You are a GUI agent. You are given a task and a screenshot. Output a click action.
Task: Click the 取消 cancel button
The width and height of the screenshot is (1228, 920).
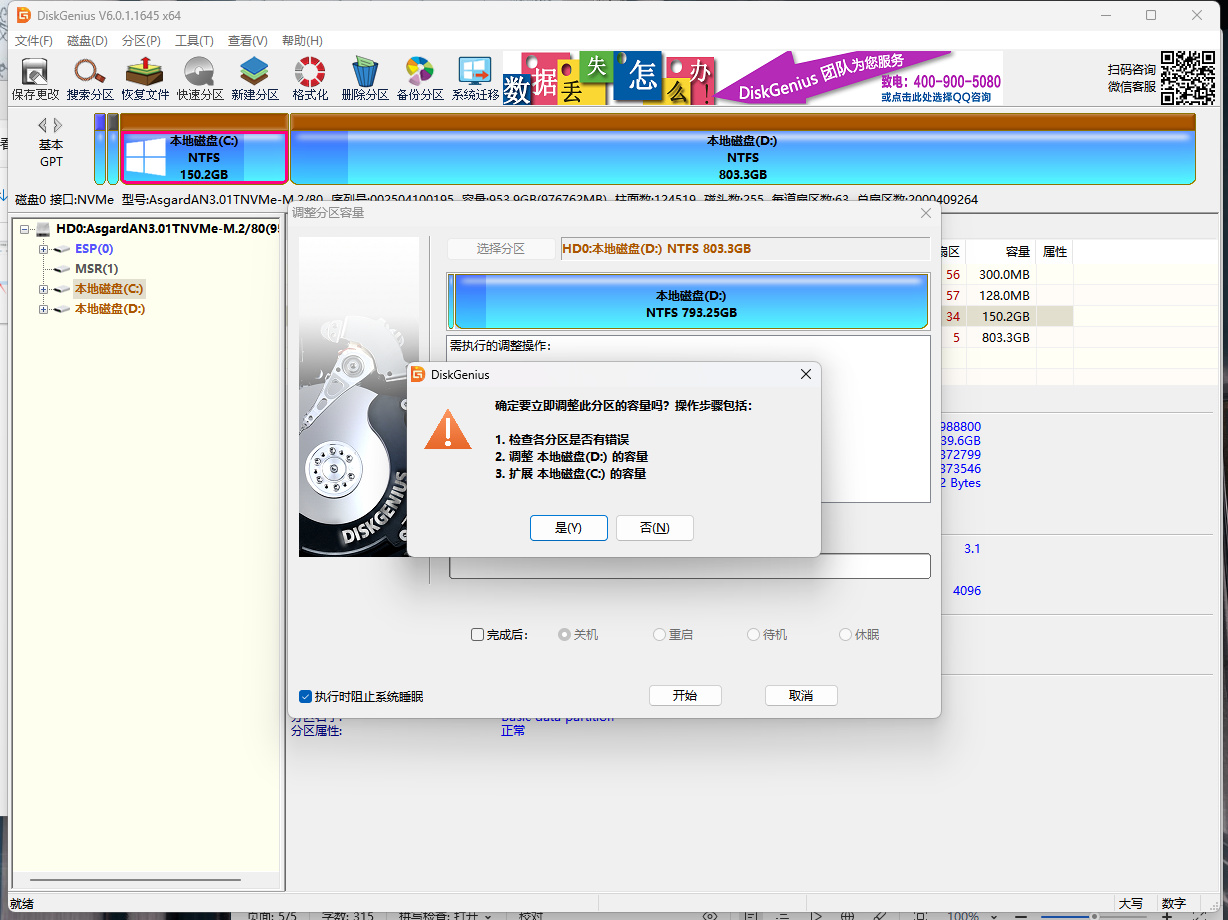pyautogui.click(x=801, y=695)
